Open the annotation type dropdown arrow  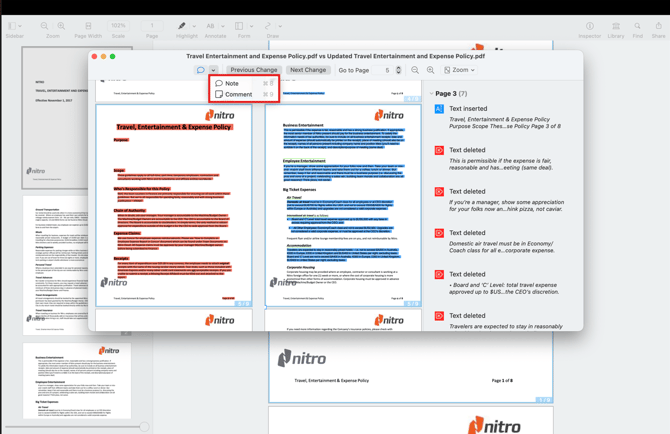pos(213,70)
